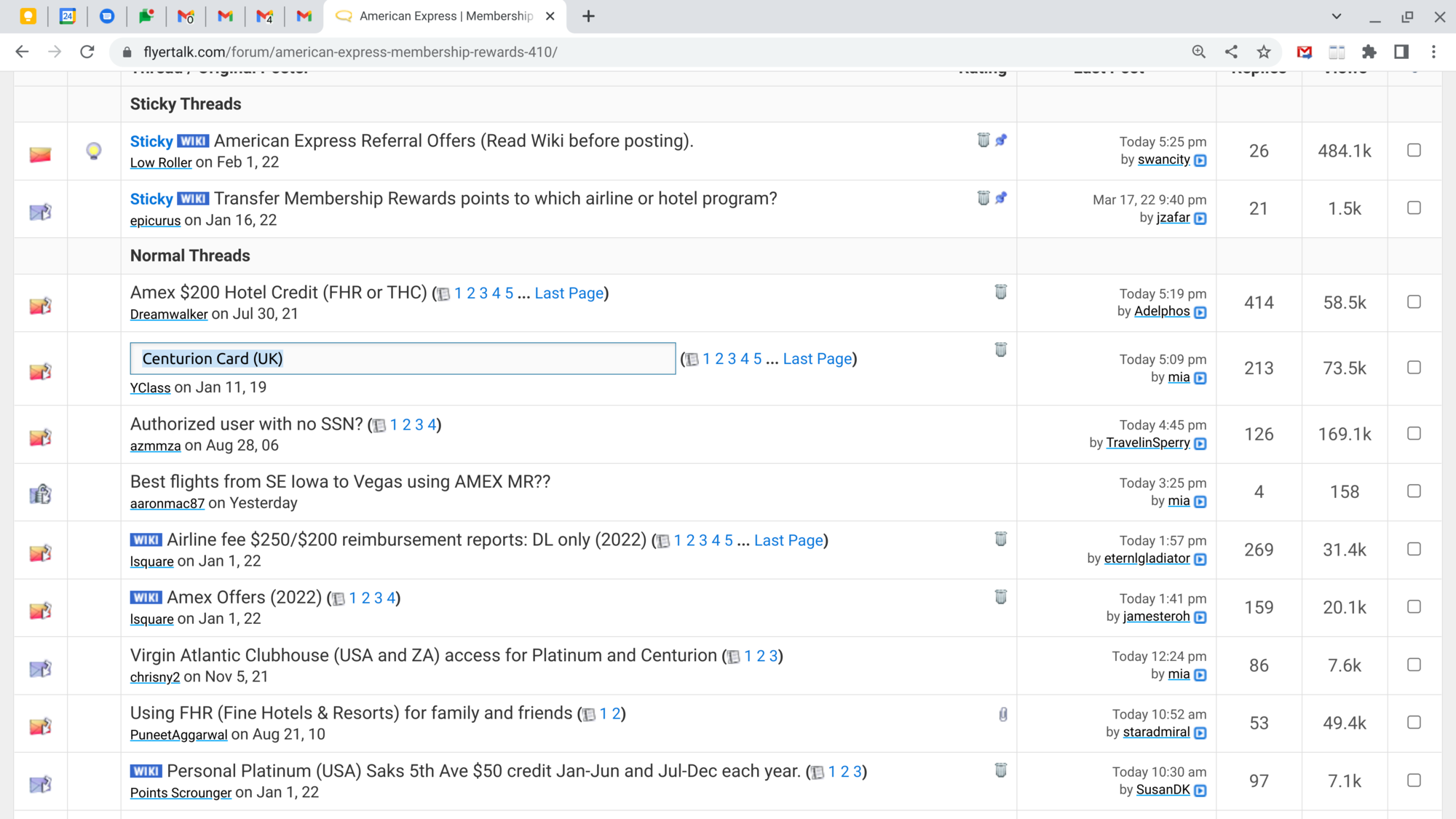The height and width of the screenshot is (819, 1456).
Task: Click the browser Extensions puzzle icon
Action: click(x=1369, y=52)
